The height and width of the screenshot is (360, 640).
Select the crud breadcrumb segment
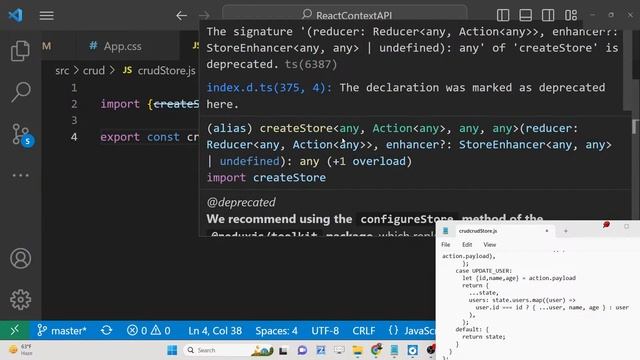pos(94,71)
